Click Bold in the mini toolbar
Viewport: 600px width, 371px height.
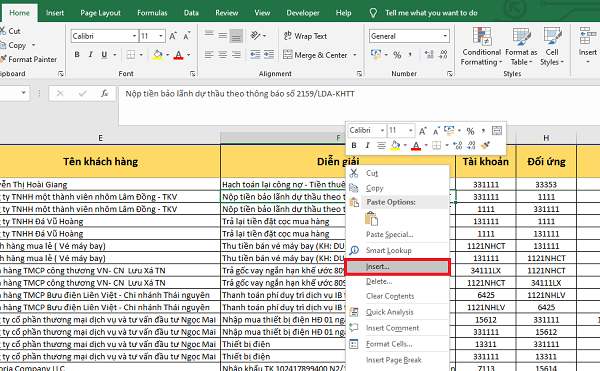[354, 145]
